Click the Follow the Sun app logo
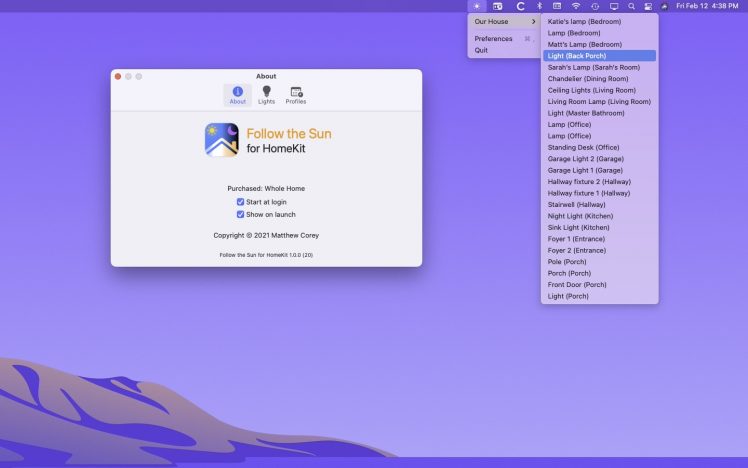Image resolution: width=748 pixels, height=468 pixels. (x=221, y=140)
